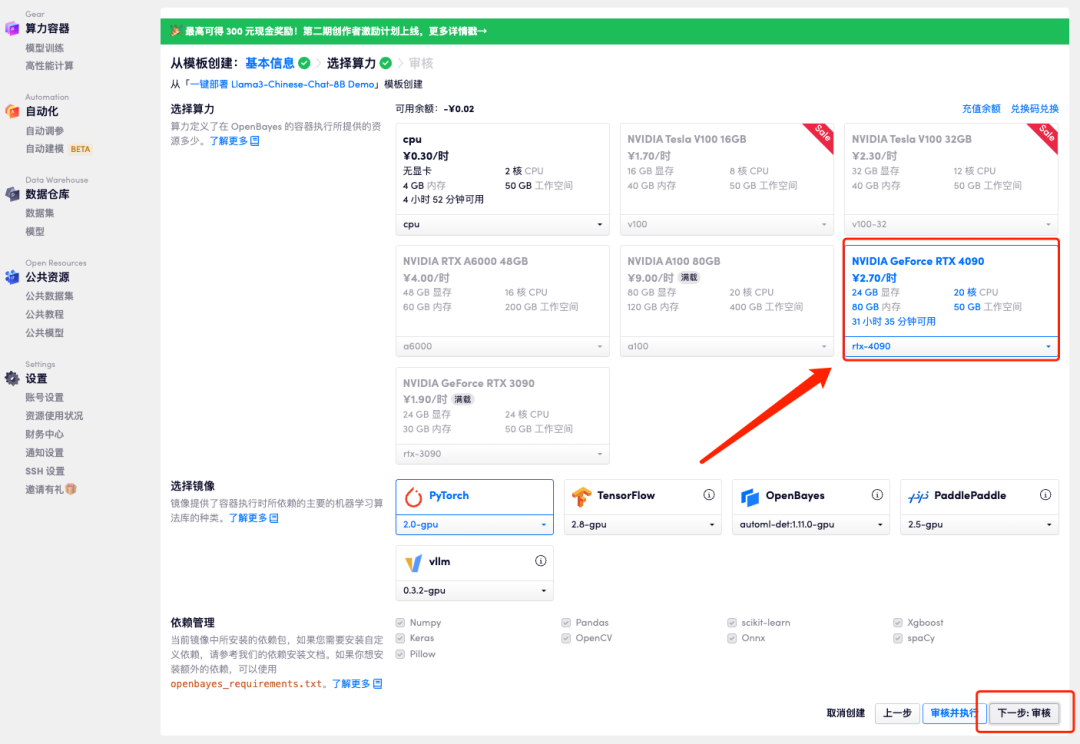Click the 下一步:审核 button
The height and width of the screenshot is (744, 1080).
[x=1024, y=713]
